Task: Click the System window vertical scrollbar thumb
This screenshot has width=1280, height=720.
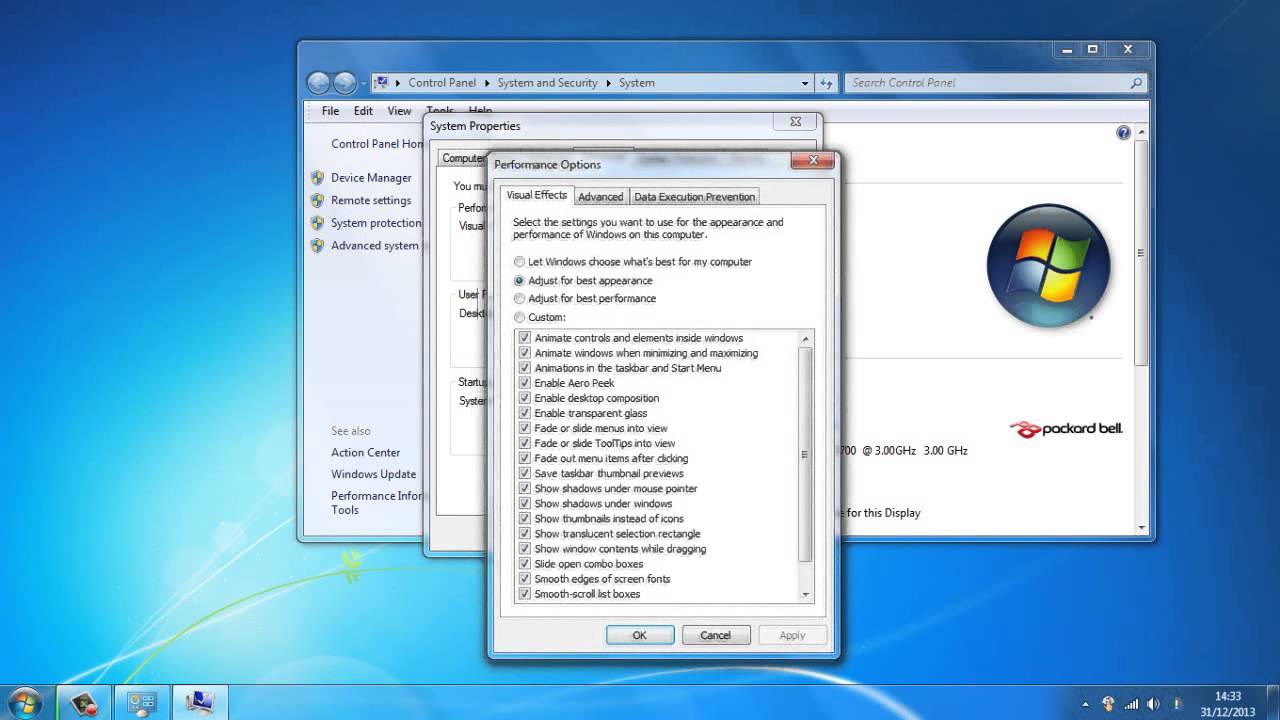Action: click(x=1142, y=252)
